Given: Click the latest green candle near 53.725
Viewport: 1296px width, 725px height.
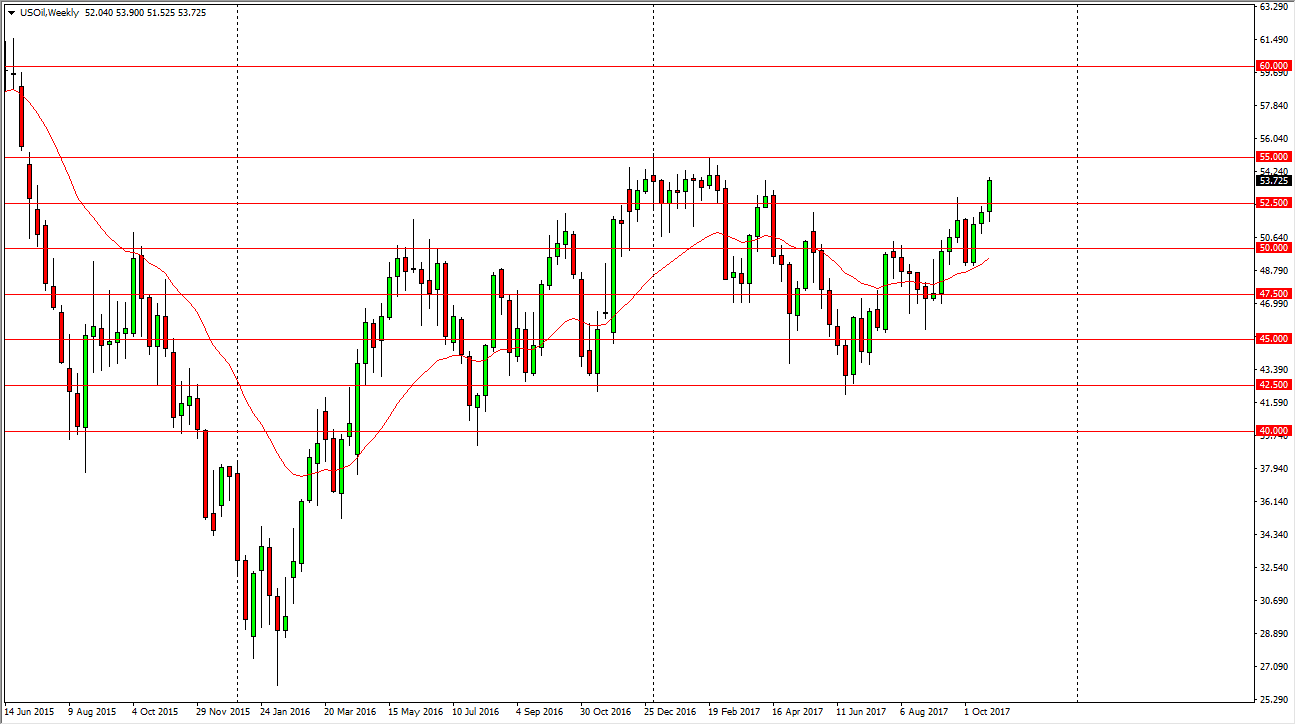Looking at the screenshot, I should click(x=990, y=196).
